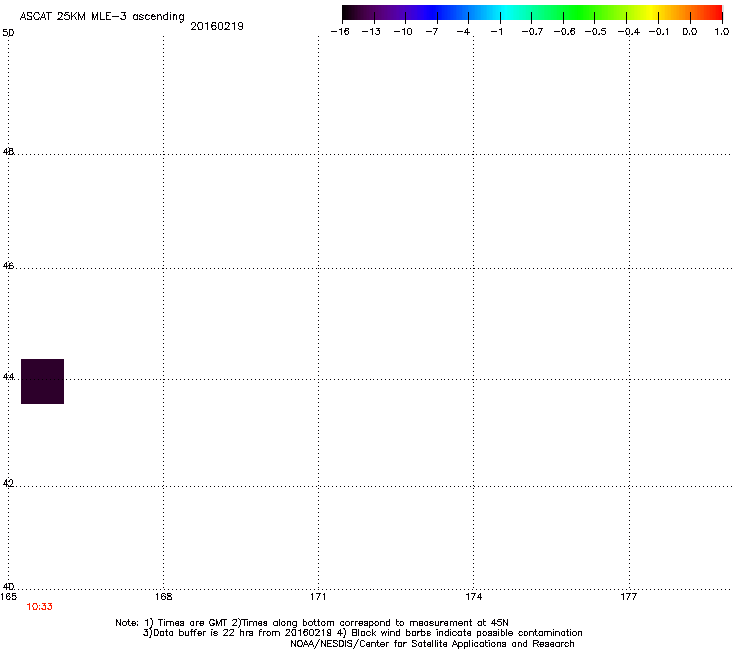The width and height of the screenshot is (740, 650).
Task: Click the 'Data buffer is 22 hrs' note
Action: 362,633
